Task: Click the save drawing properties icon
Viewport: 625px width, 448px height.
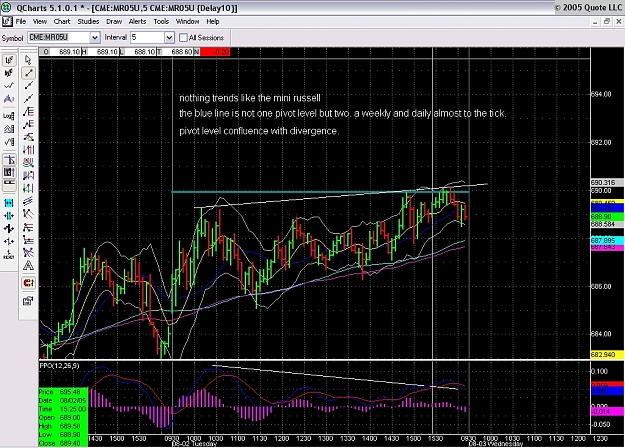Action: [28, 301]
